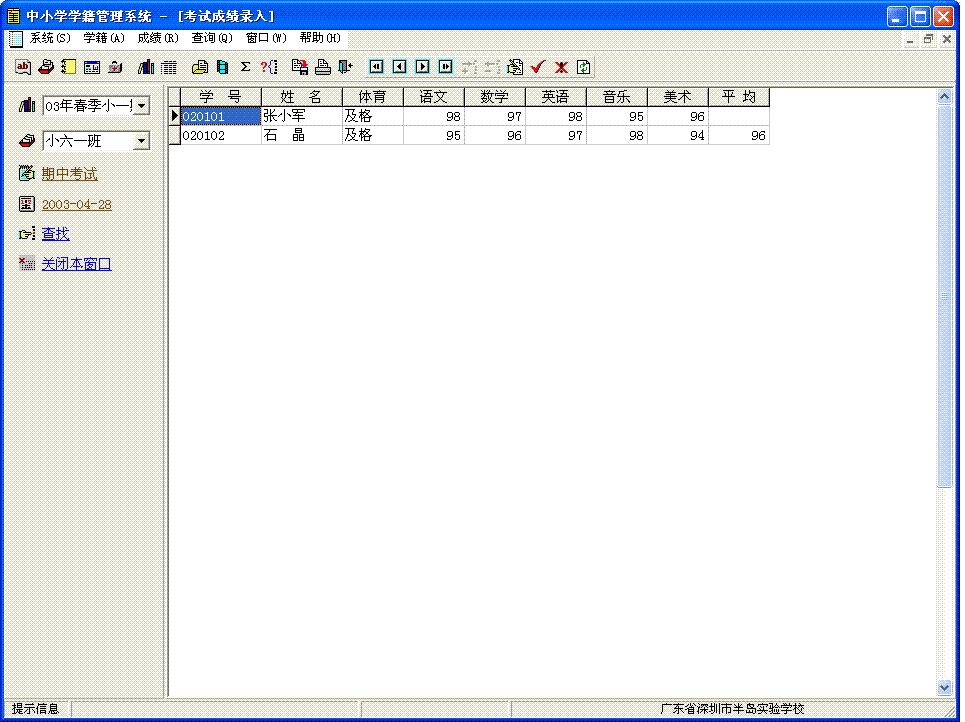Click the 查找 search link
This screenshot has height=722, width=965.
click(55, 234)
